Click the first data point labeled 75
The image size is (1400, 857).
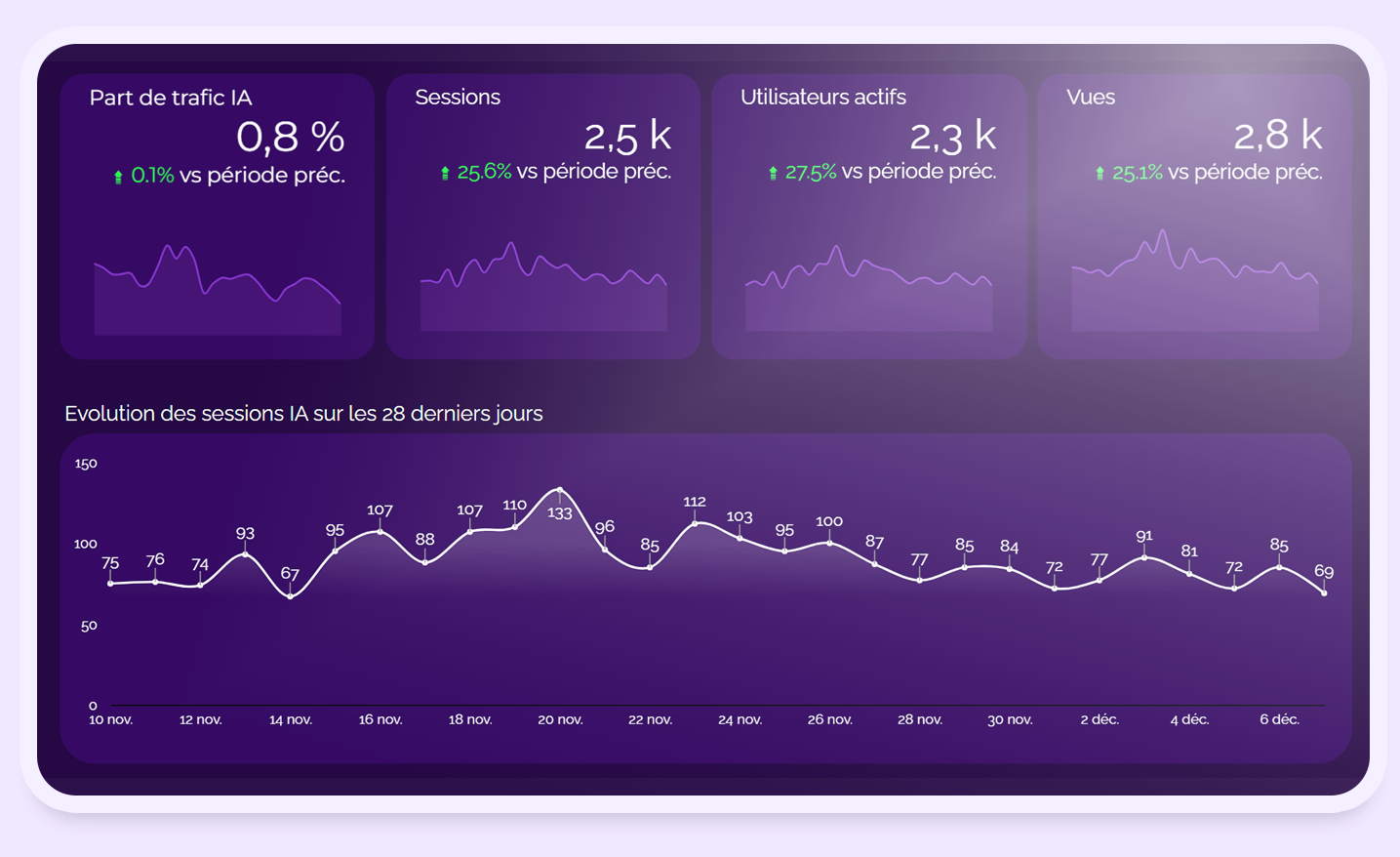[110, 584]
